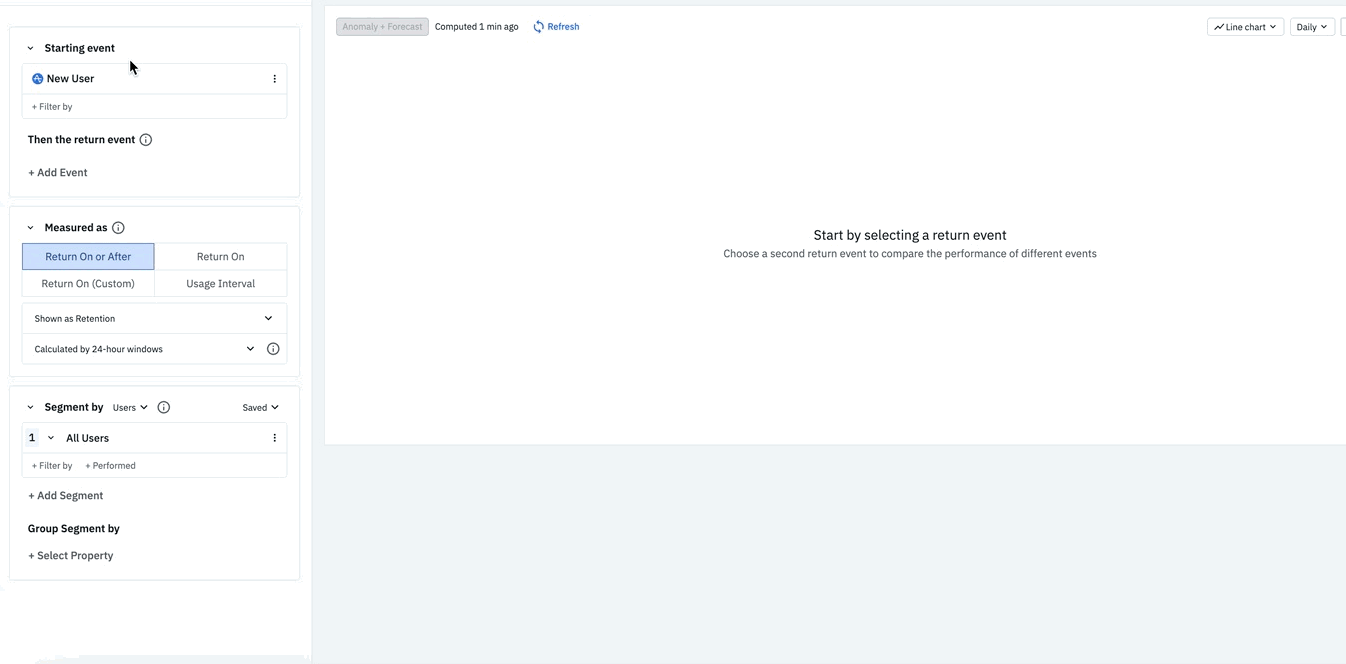
Task: Click the info icon beside 24-hour windows
Action: 273,348
